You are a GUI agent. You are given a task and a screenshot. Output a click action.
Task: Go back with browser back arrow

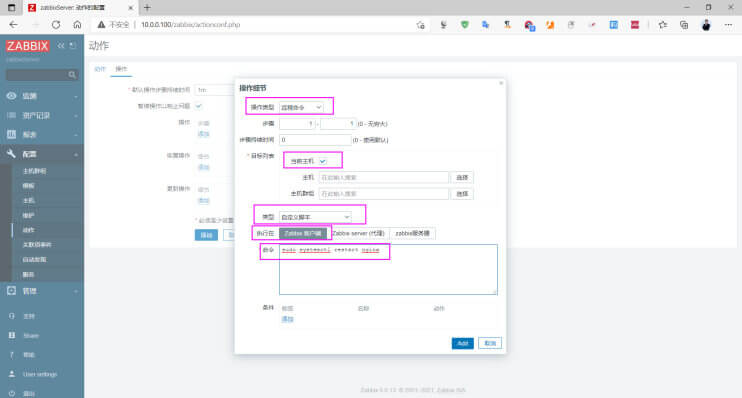coord(13,25)
